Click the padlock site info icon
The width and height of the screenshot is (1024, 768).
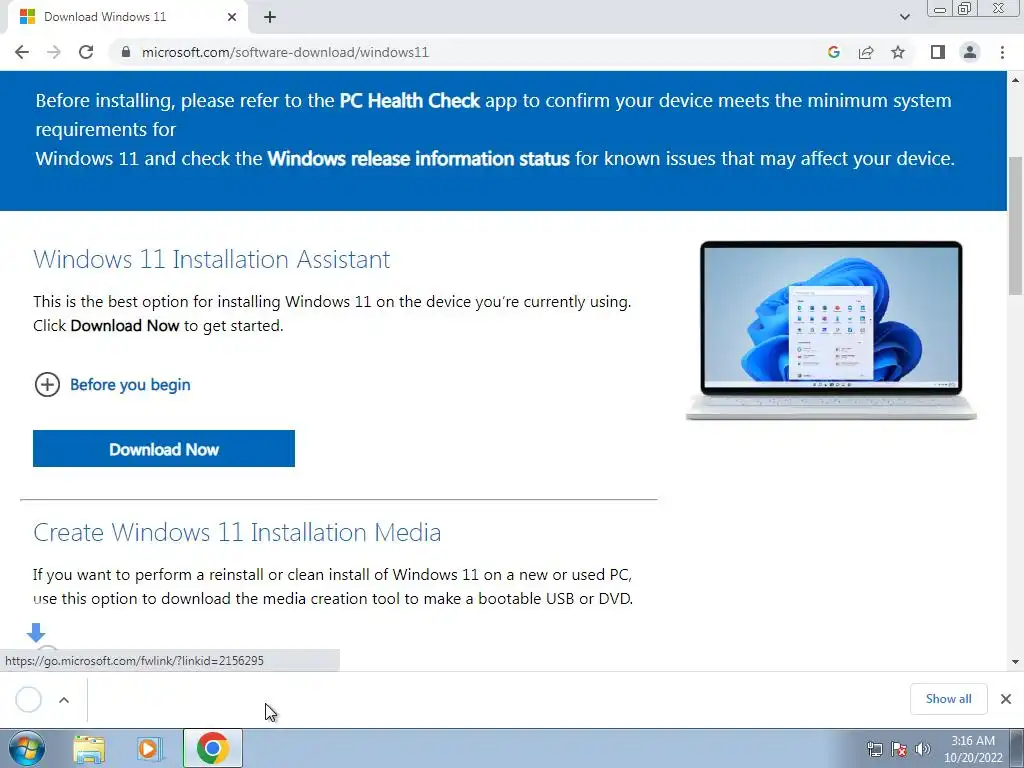(126, 52)
